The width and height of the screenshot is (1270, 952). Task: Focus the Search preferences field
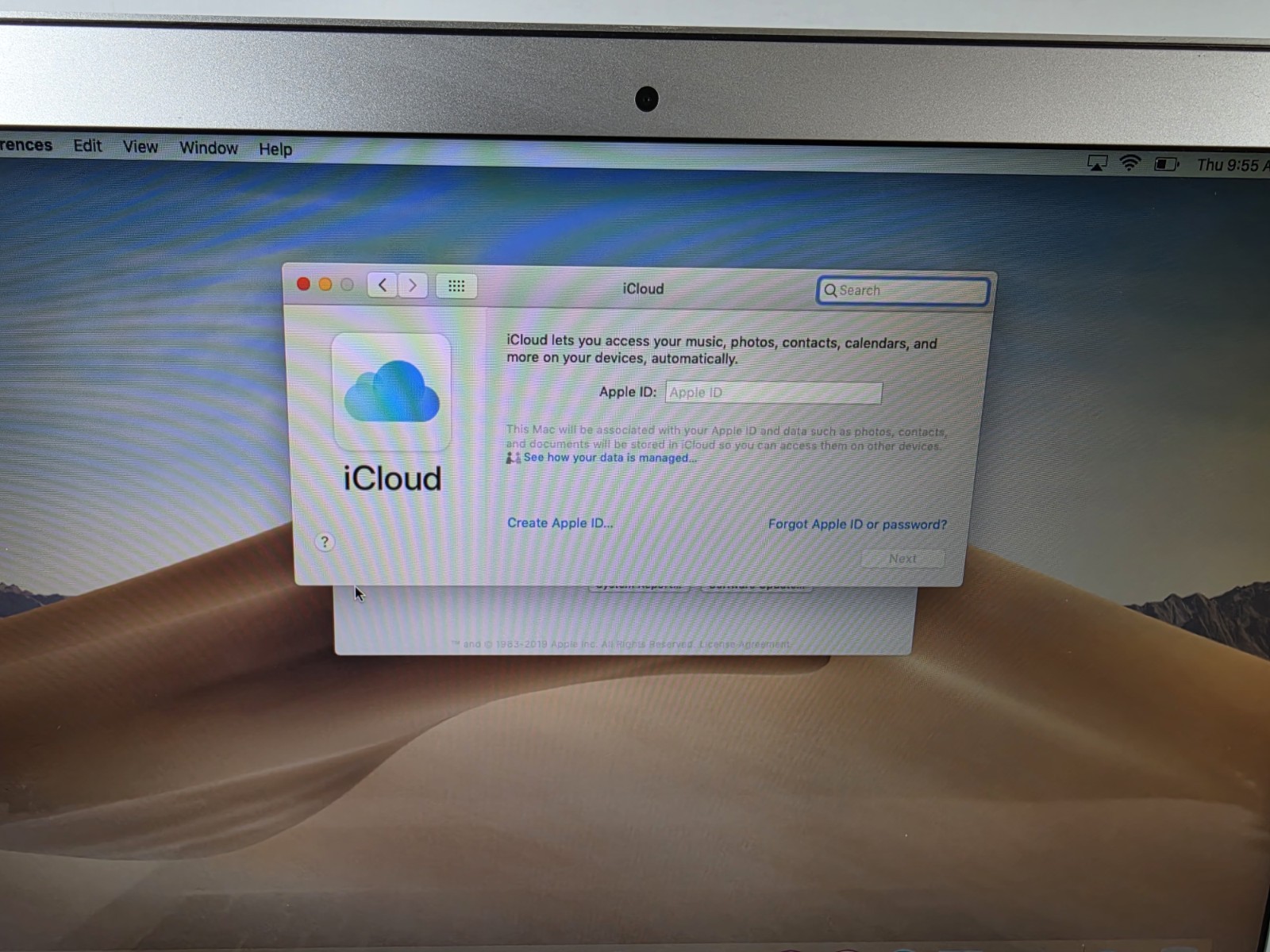tap(903, 291)
